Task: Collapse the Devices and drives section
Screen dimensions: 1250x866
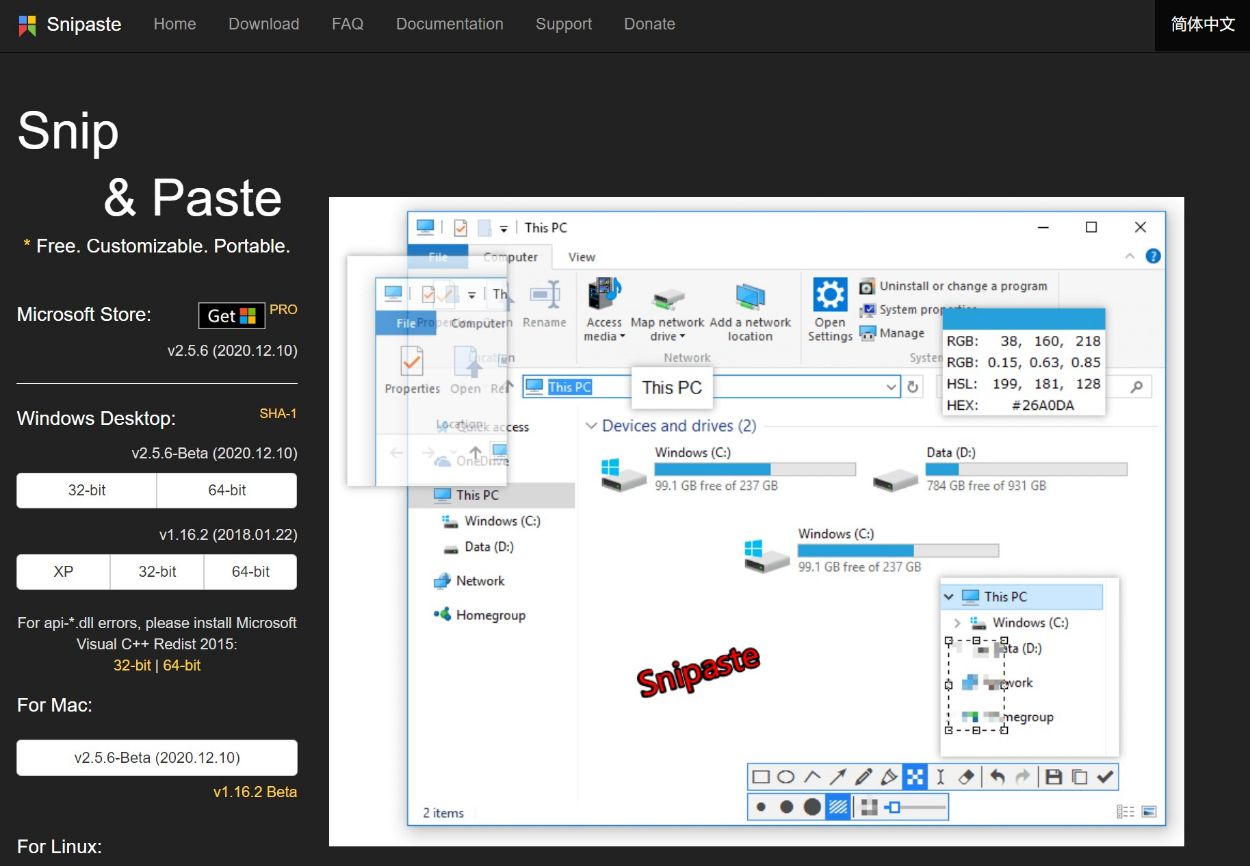Action: 590,426
